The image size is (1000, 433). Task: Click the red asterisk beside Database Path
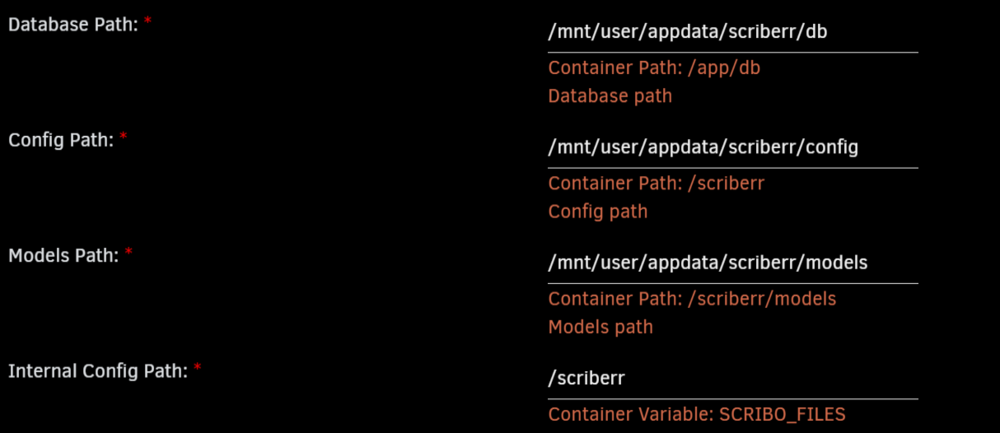coord(148,22)
